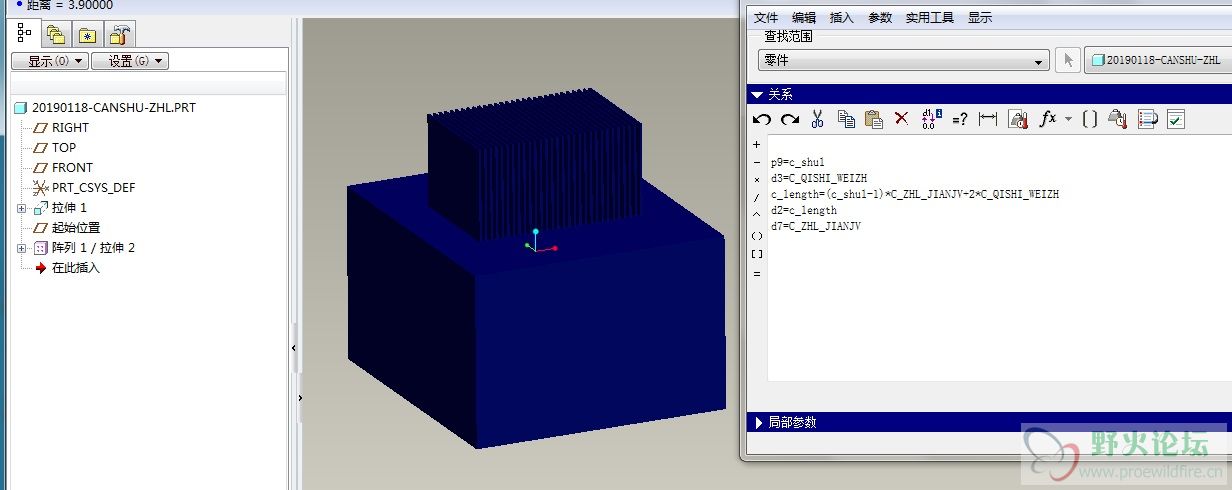Insert parentheses operator
Image resolution: width=1232 pixels, height=490 pixels.
pos(756,236)
